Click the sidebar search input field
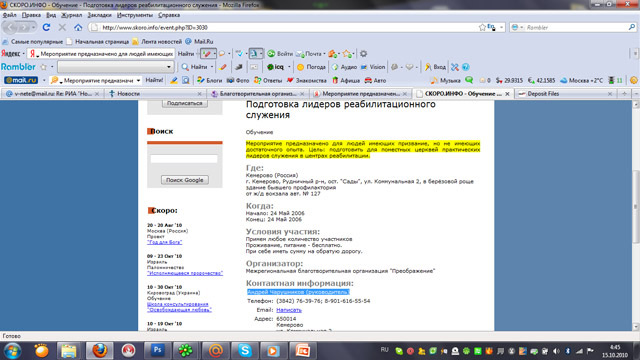 184,159
